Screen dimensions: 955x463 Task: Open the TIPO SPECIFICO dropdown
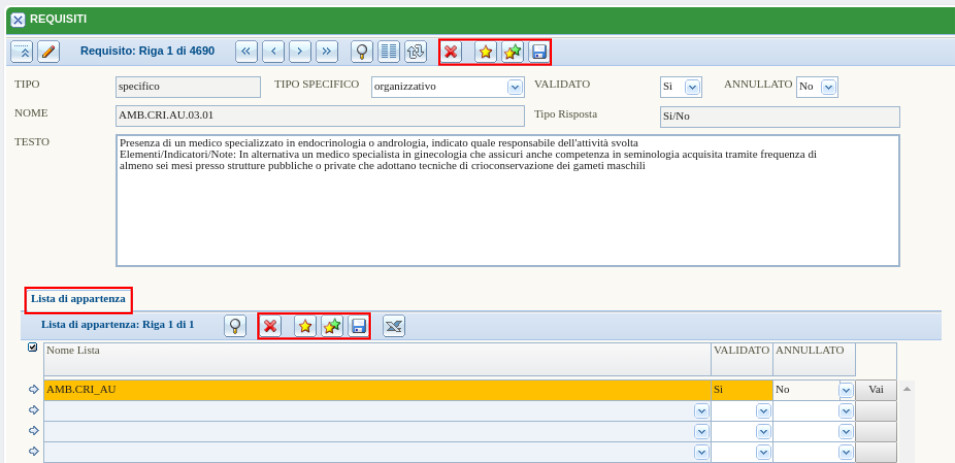pyautogui.click(x=515, y=87)
